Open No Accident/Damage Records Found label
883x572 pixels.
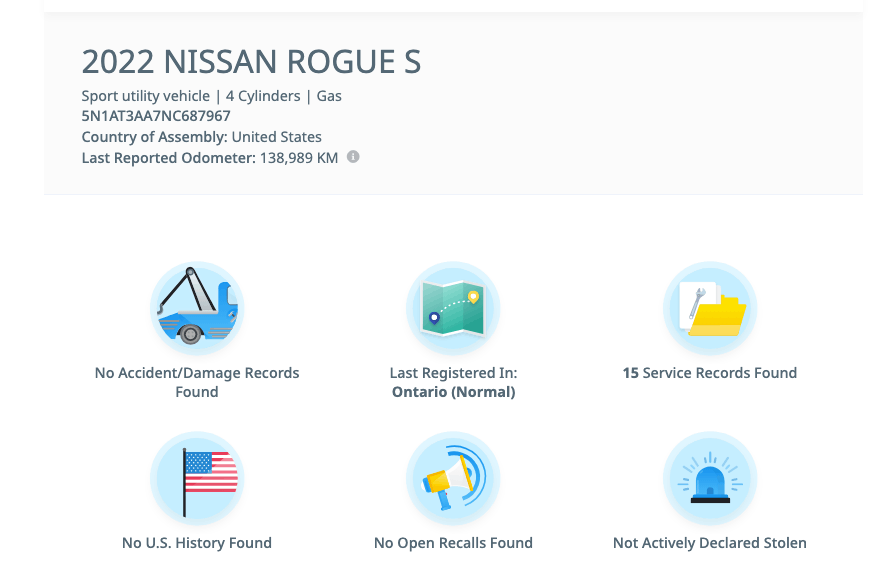[197, 382]
